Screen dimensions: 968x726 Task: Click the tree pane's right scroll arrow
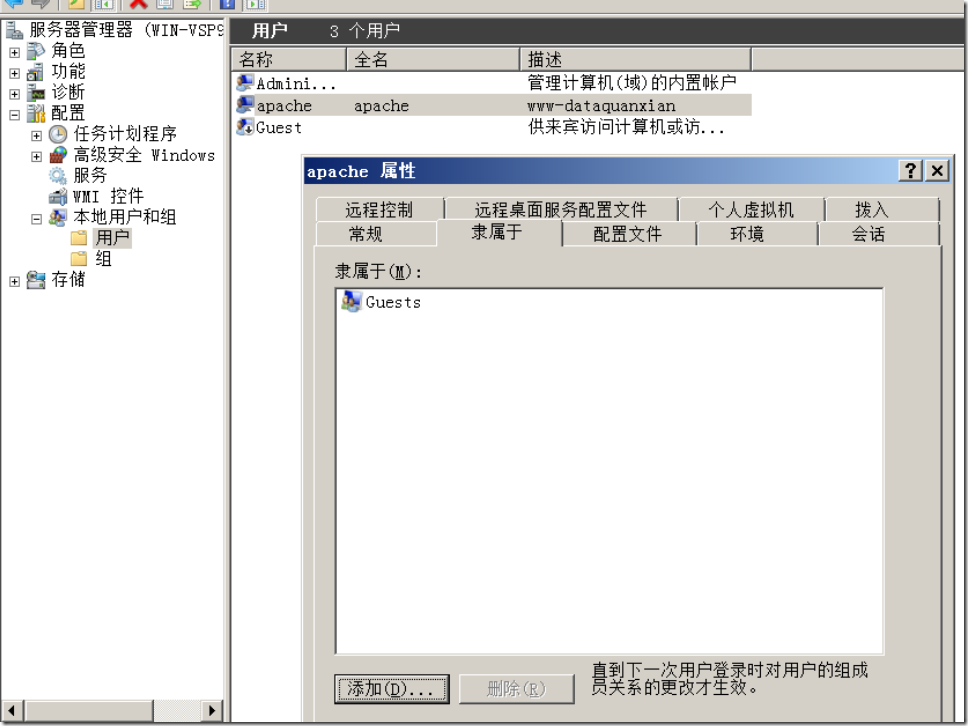click(x=212, y=710)
